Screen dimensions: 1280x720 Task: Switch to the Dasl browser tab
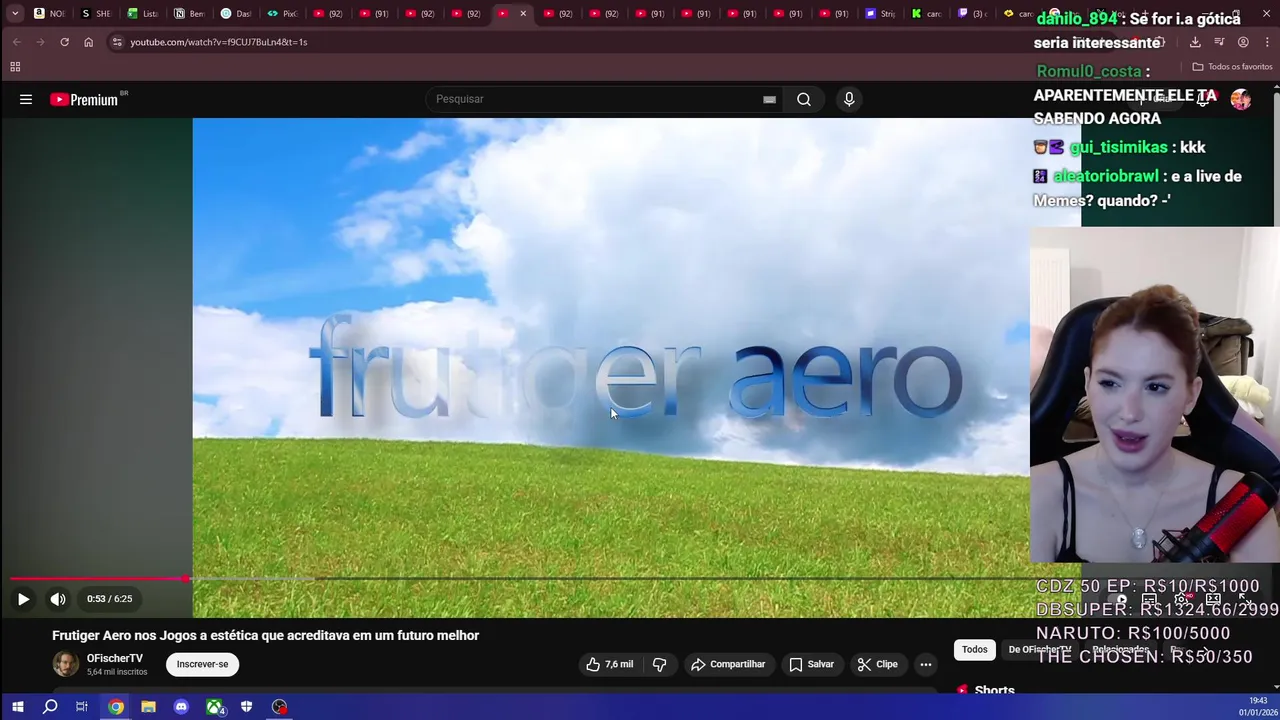tap(236, 13)
